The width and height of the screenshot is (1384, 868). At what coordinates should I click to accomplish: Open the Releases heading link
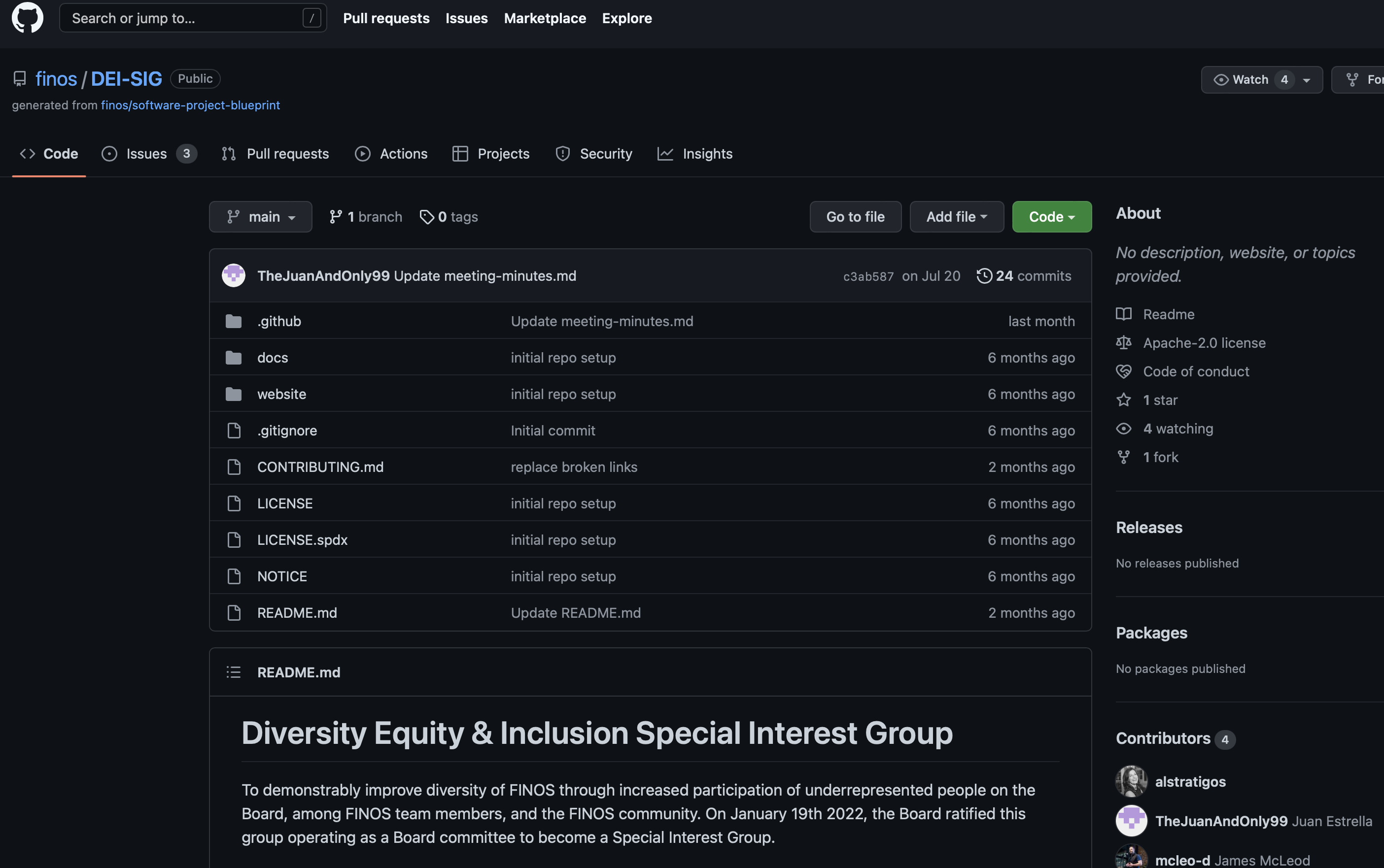(1149, 528)
